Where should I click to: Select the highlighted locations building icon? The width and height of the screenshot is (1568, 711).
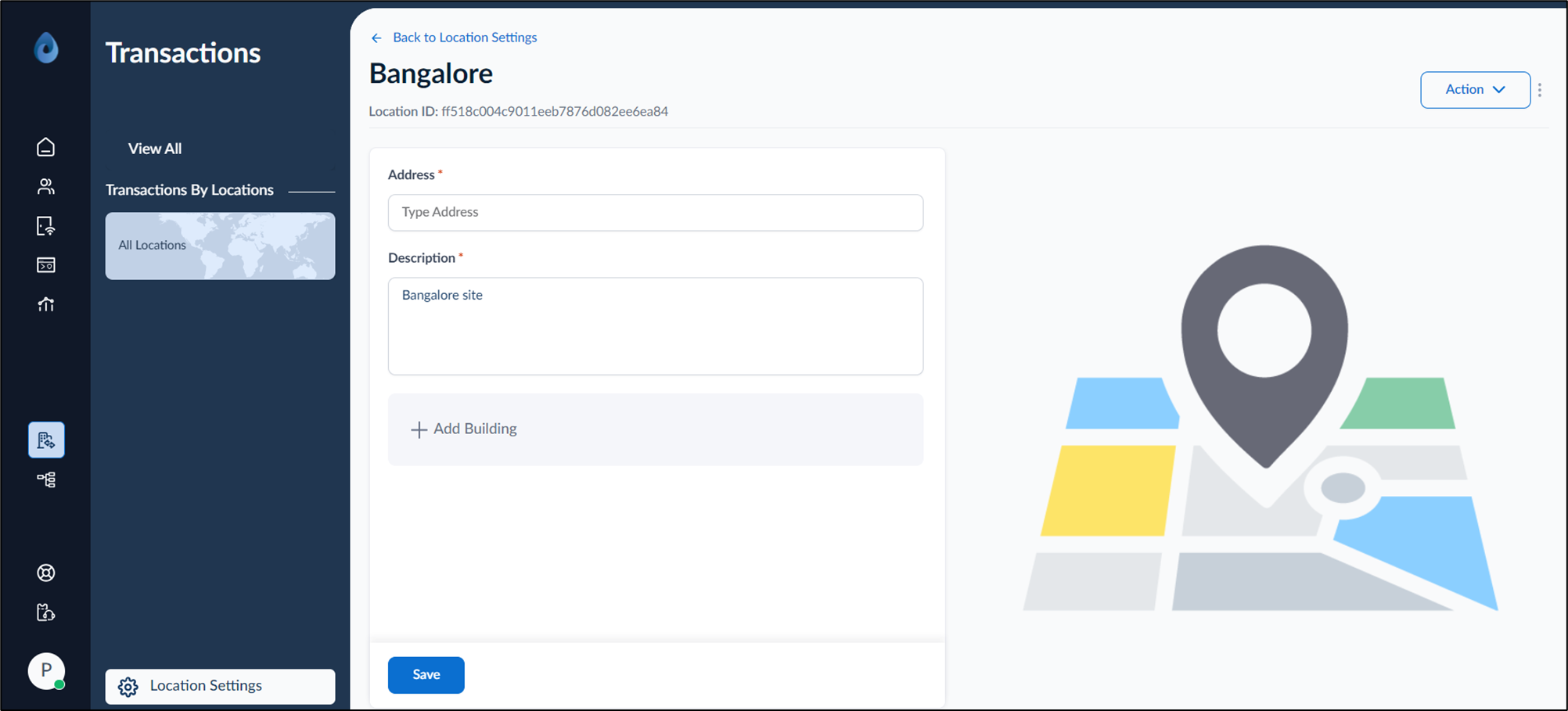46,440
